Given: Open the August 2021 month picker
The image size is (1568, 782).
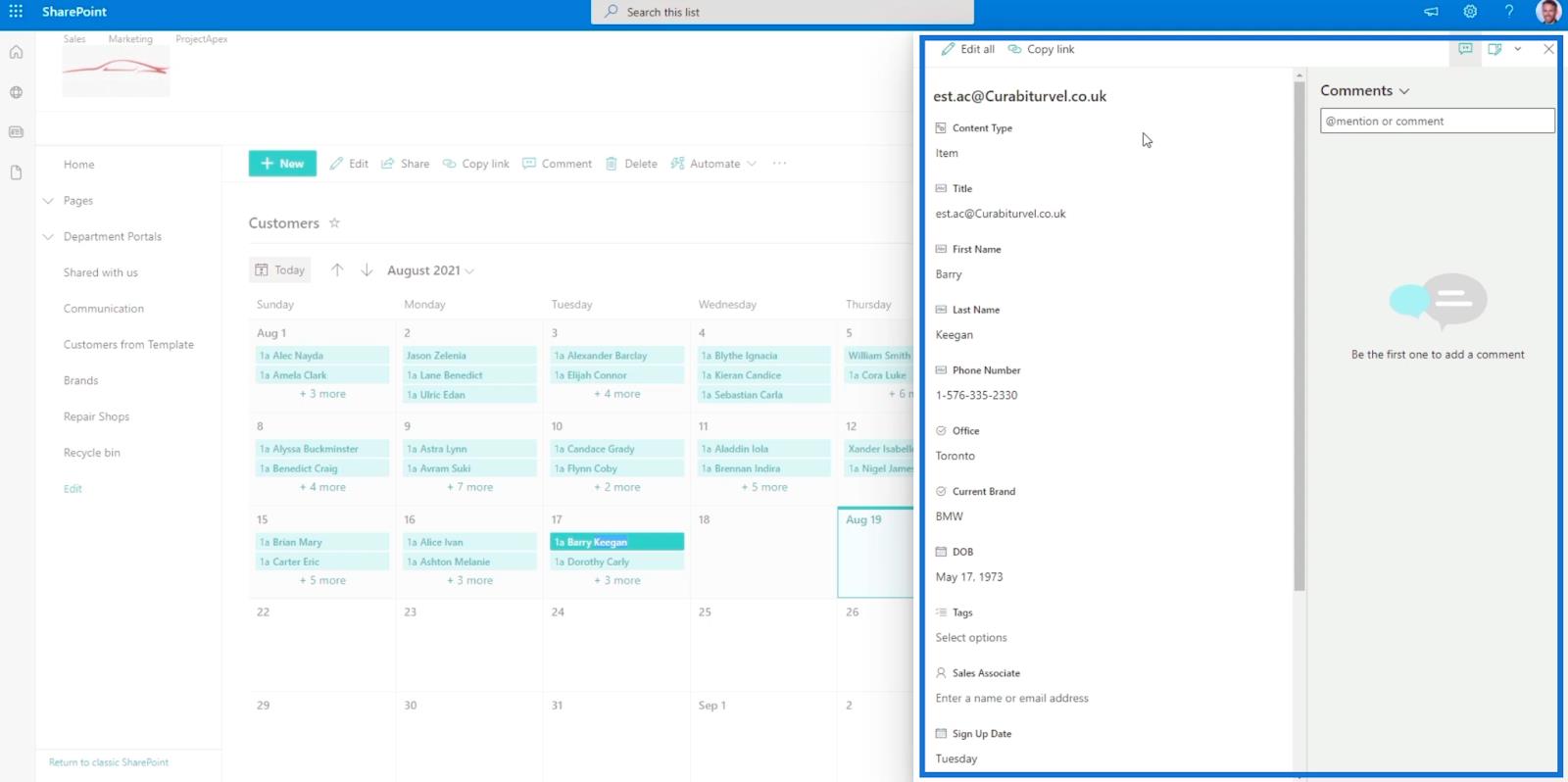Looking at the screenshot, I should point(430,270).
